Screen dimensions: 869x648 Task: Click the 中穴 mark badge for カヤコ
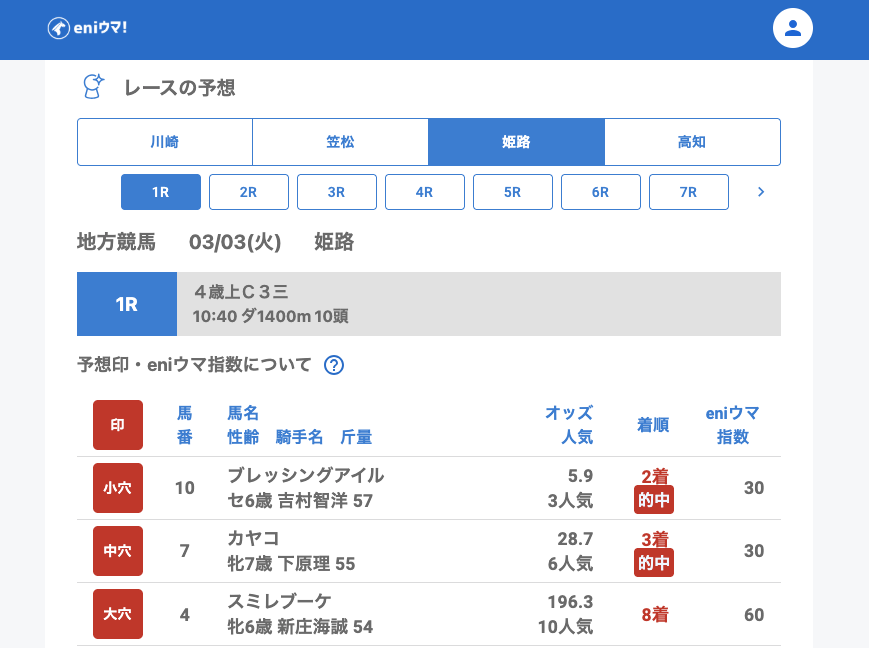[x=118, y=551]
